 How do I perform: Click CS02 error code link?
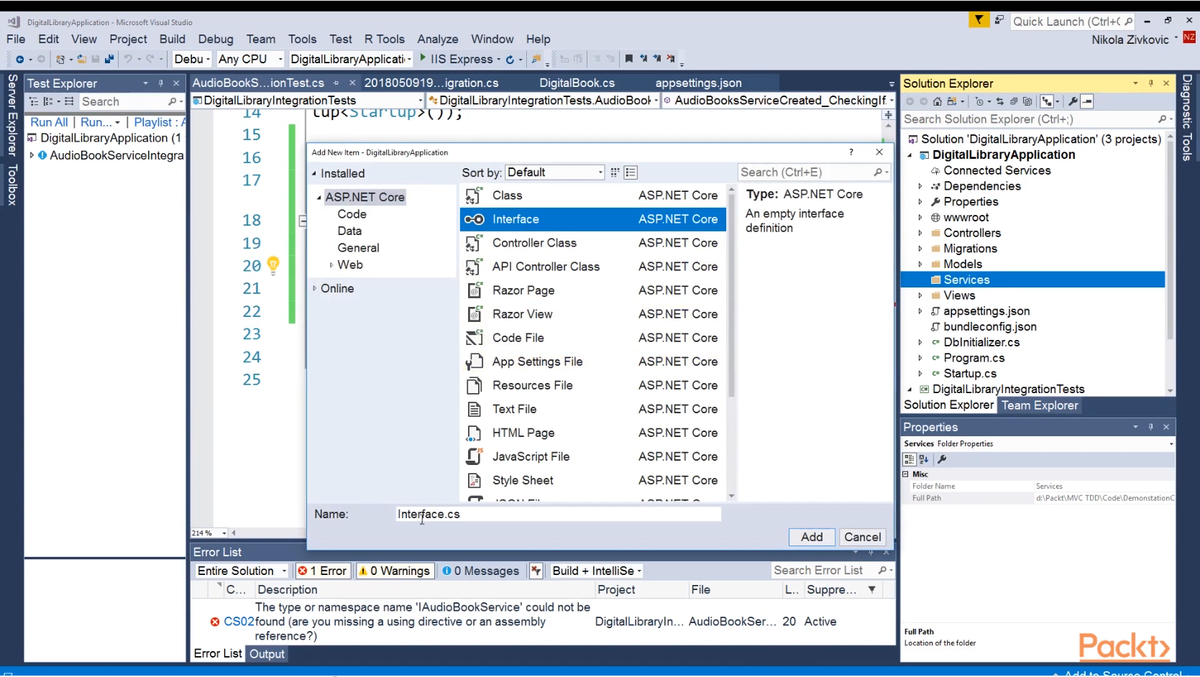coord(239,621)
